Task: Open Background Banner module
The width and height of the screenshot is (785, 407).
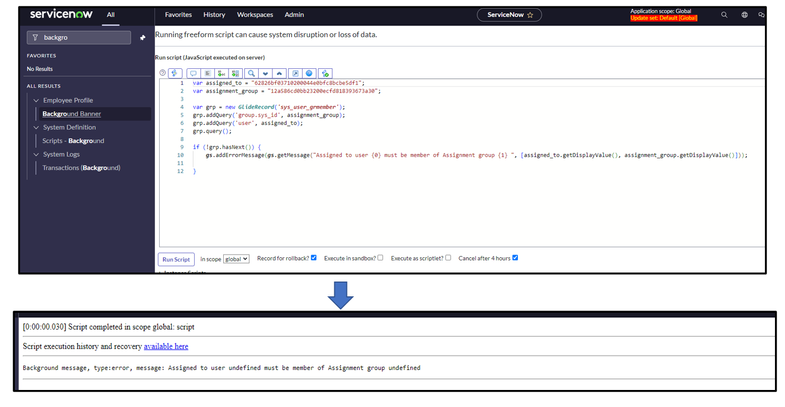Action: (x=72, y=114)
